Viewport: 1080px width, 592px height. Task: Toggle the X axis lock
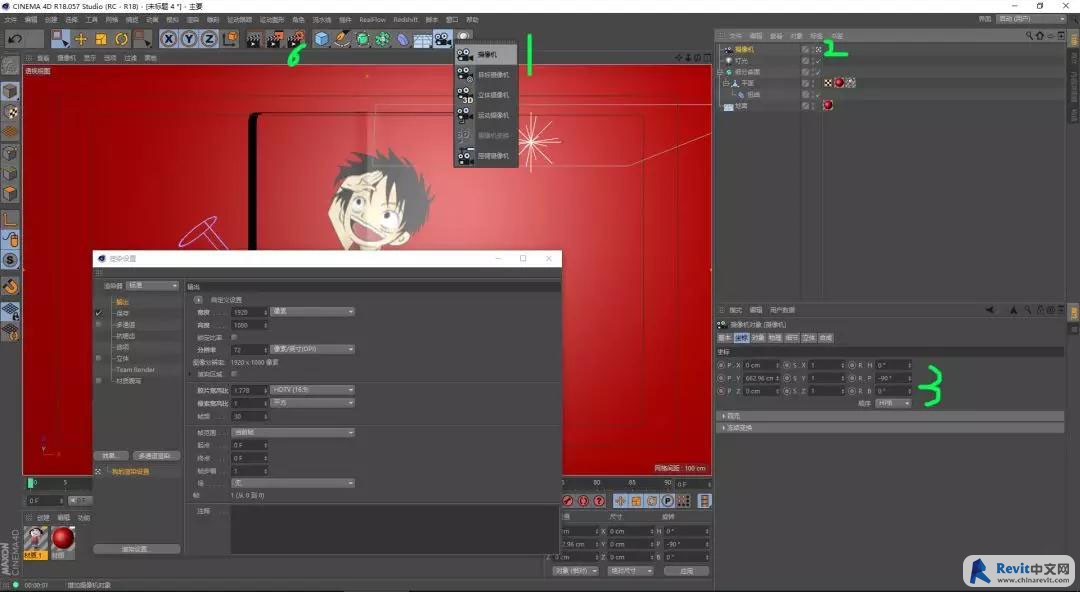(168, 39)
